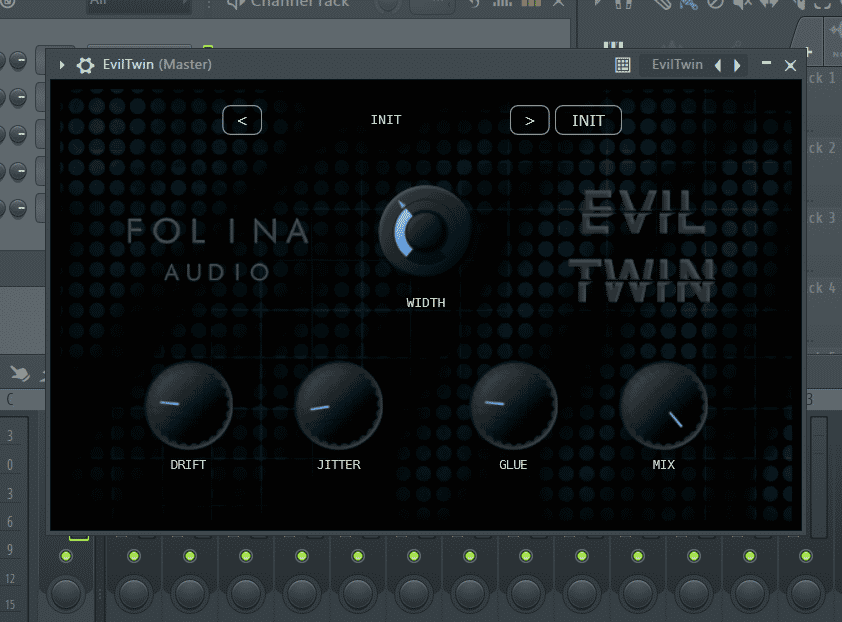Image resolution: width=842 pixels, height=622 pixels.
Task: Click the Master mixer track's pan knob
Action: click(66, 594)
